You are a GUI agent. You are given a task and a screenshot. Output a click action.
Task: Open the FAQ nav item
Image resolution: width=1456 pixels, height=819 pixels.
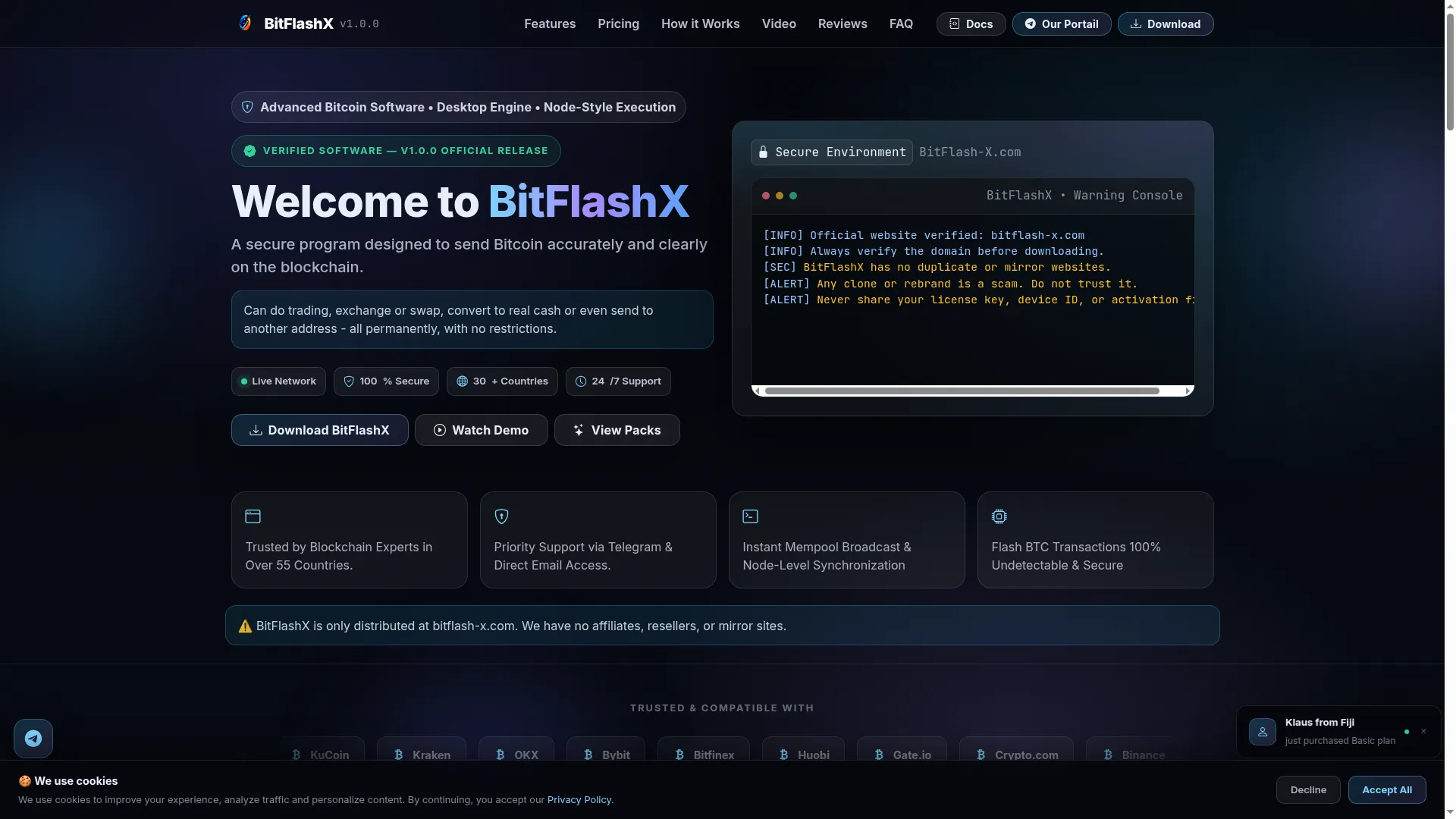tap(901, 24)
